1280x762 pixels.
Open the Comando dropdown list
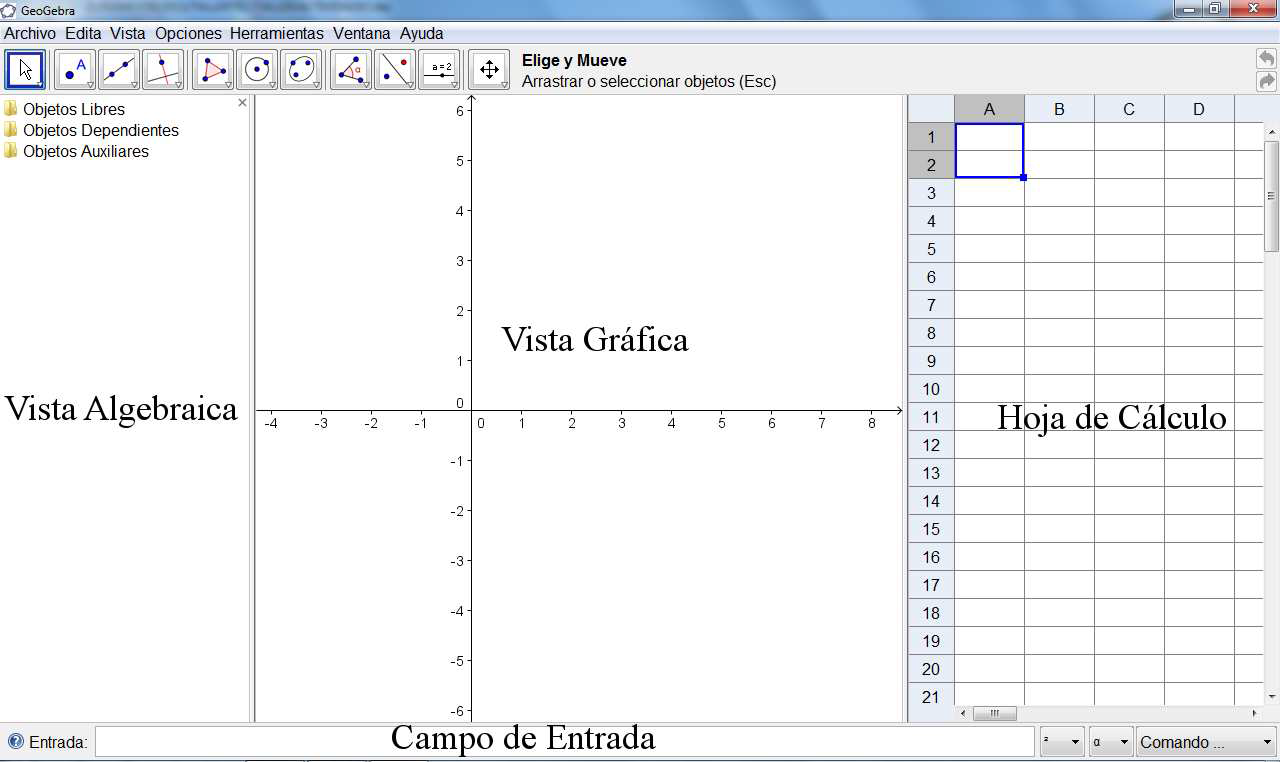click(x=1205, y=742)
